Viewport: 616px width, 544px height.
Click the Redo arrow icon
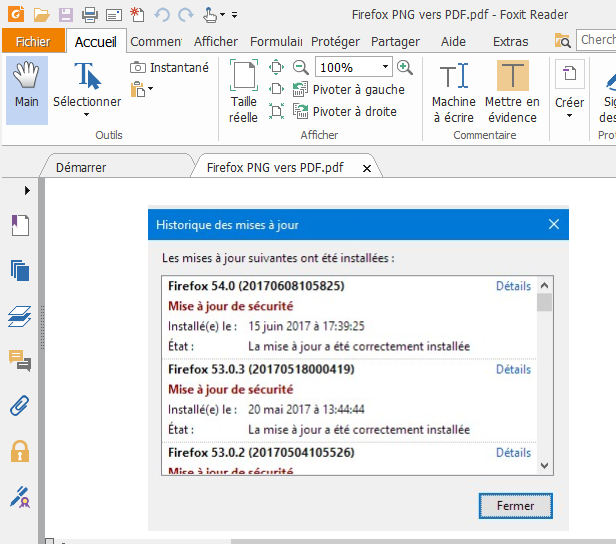[x=185, y=15]
